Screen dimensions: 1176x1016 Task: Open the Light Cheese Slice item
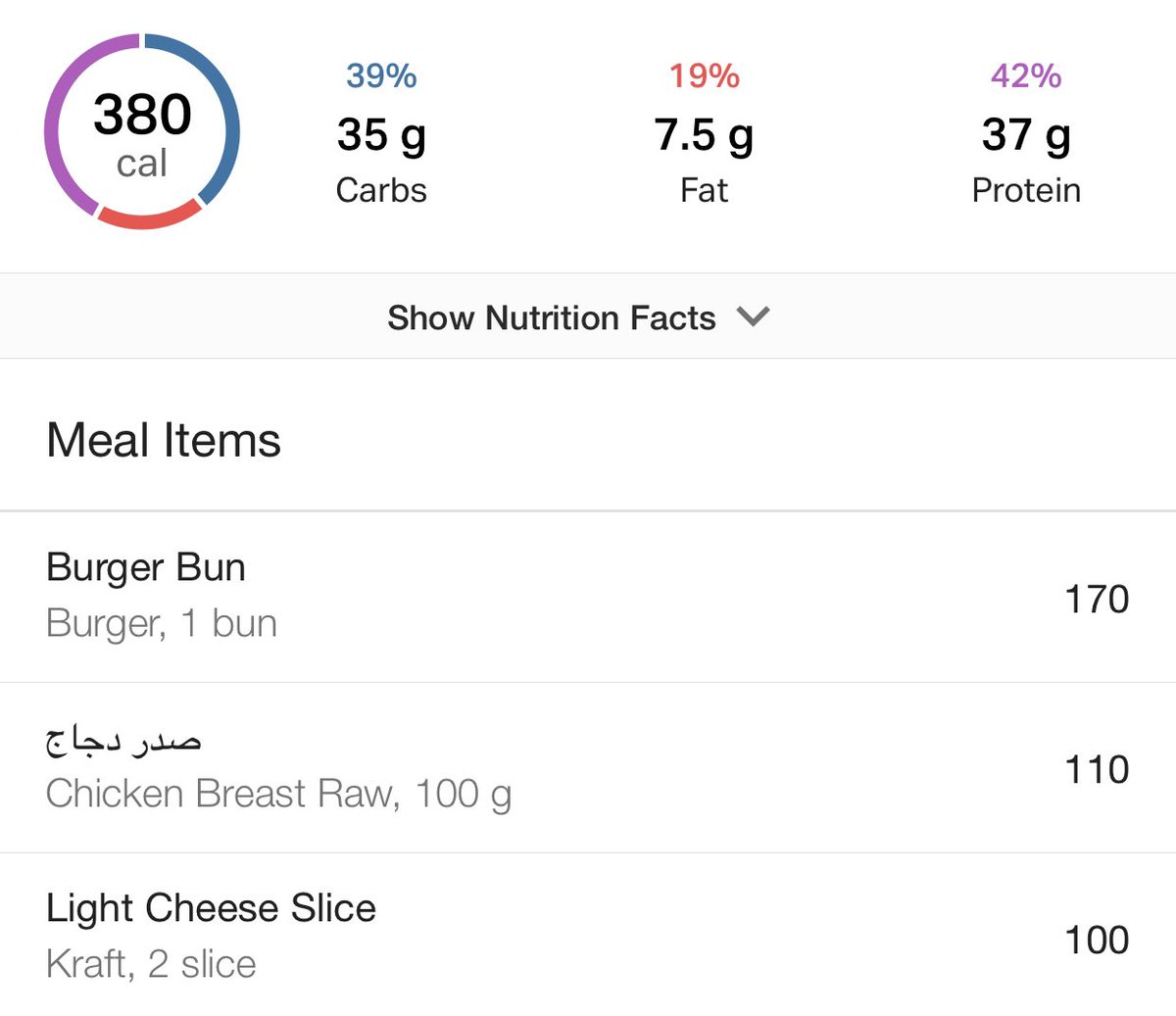coord(211,907)
